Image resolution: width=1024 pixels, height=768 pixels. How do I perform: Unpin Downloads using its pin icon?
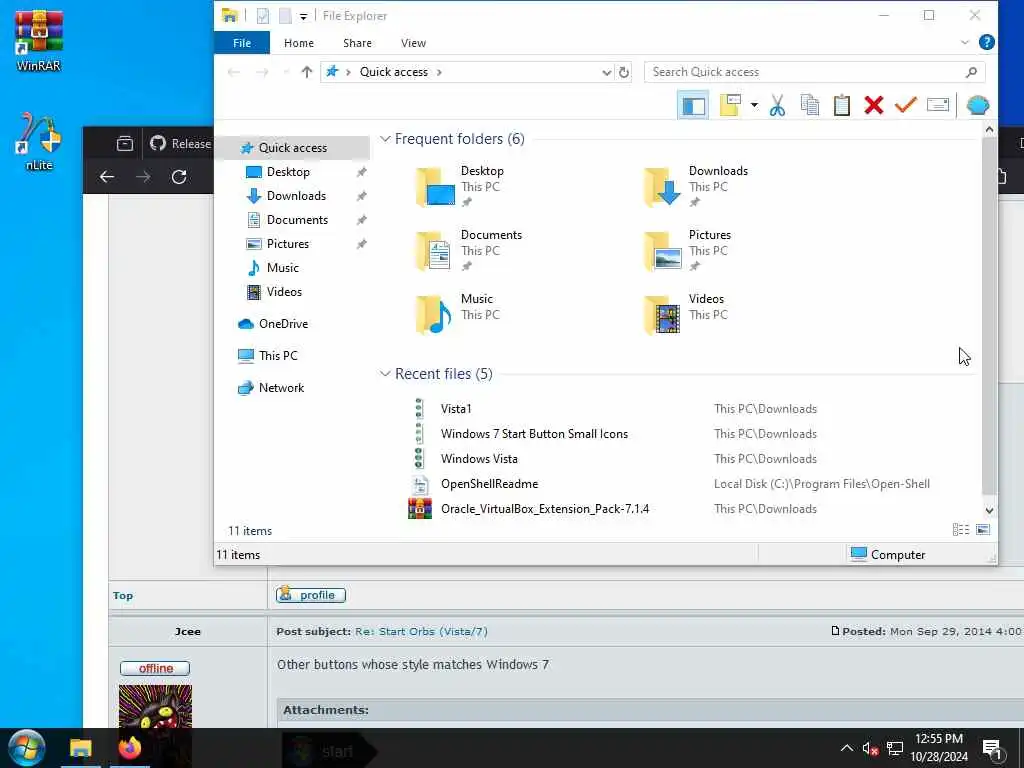361,196
